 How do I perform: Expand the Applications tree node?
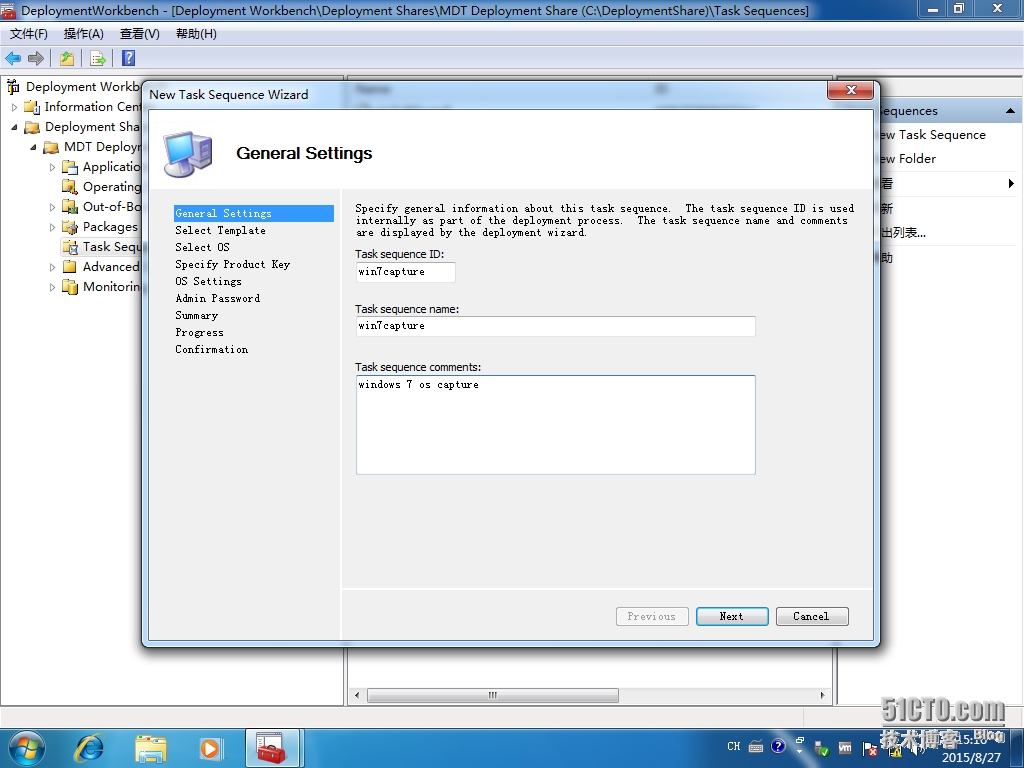point(52,167)
